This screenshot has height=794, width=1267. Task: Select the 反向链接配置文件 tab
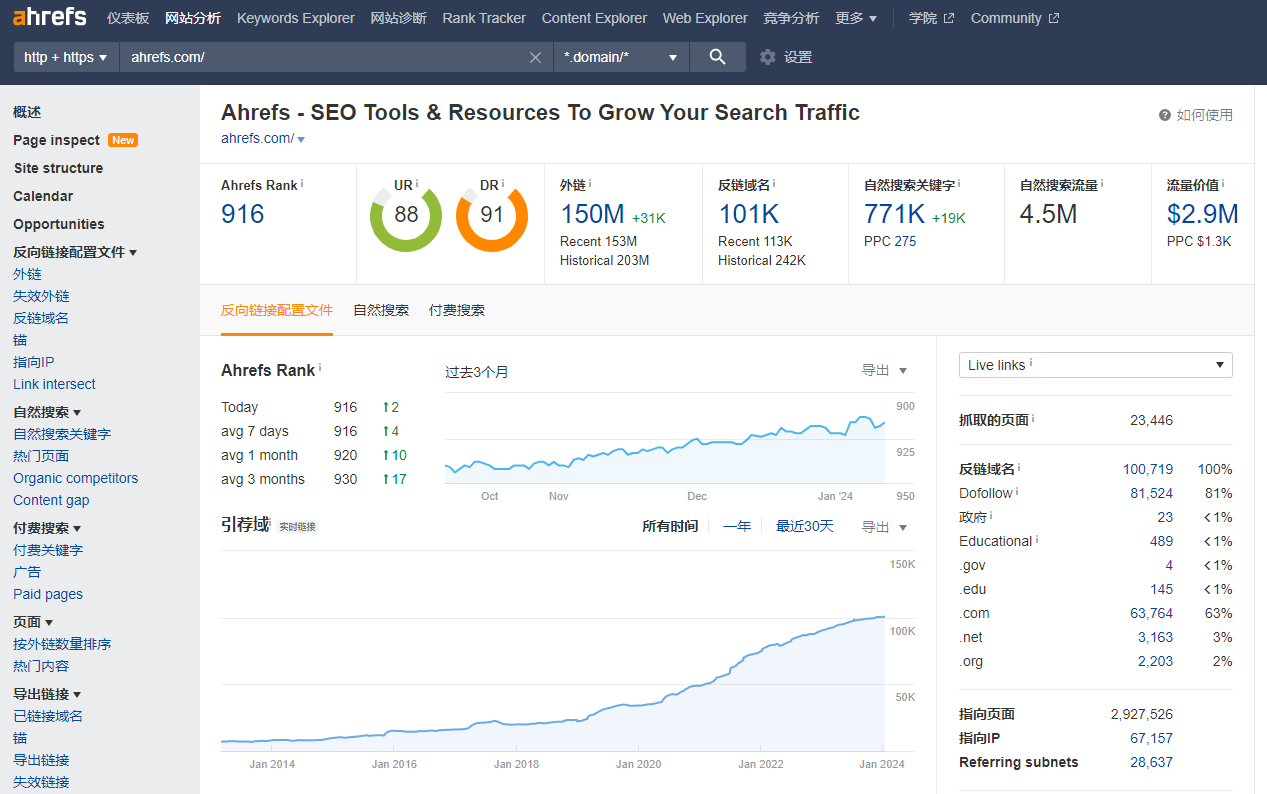[277, 310]
